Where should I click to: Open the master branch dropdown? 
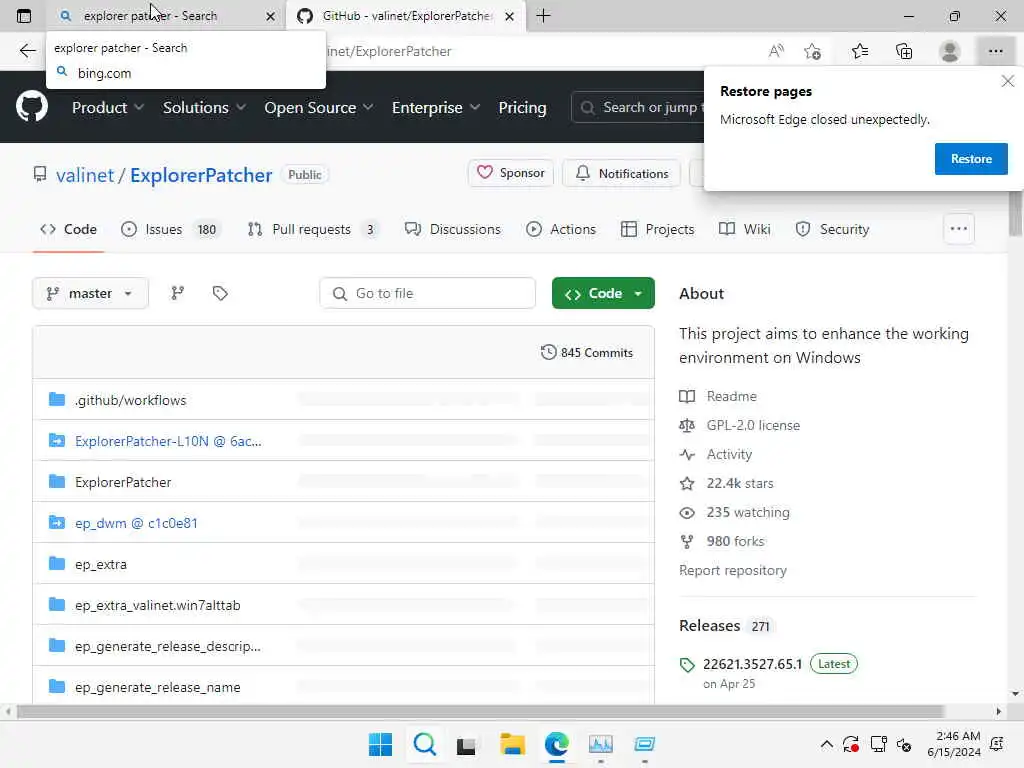coord(90,293)
